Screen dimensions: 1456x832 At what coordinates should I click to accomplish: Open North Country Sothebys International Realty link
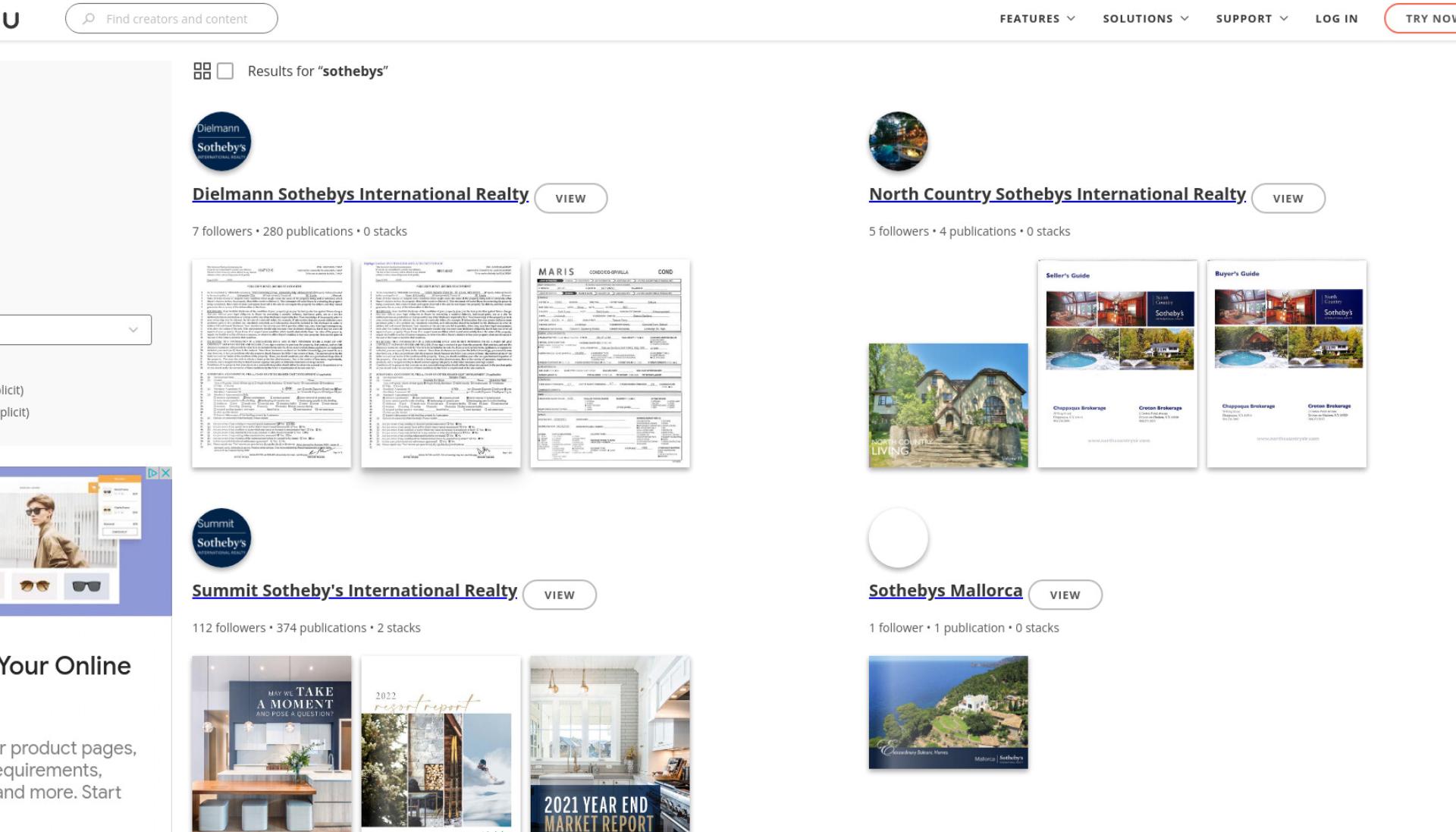1057,194
